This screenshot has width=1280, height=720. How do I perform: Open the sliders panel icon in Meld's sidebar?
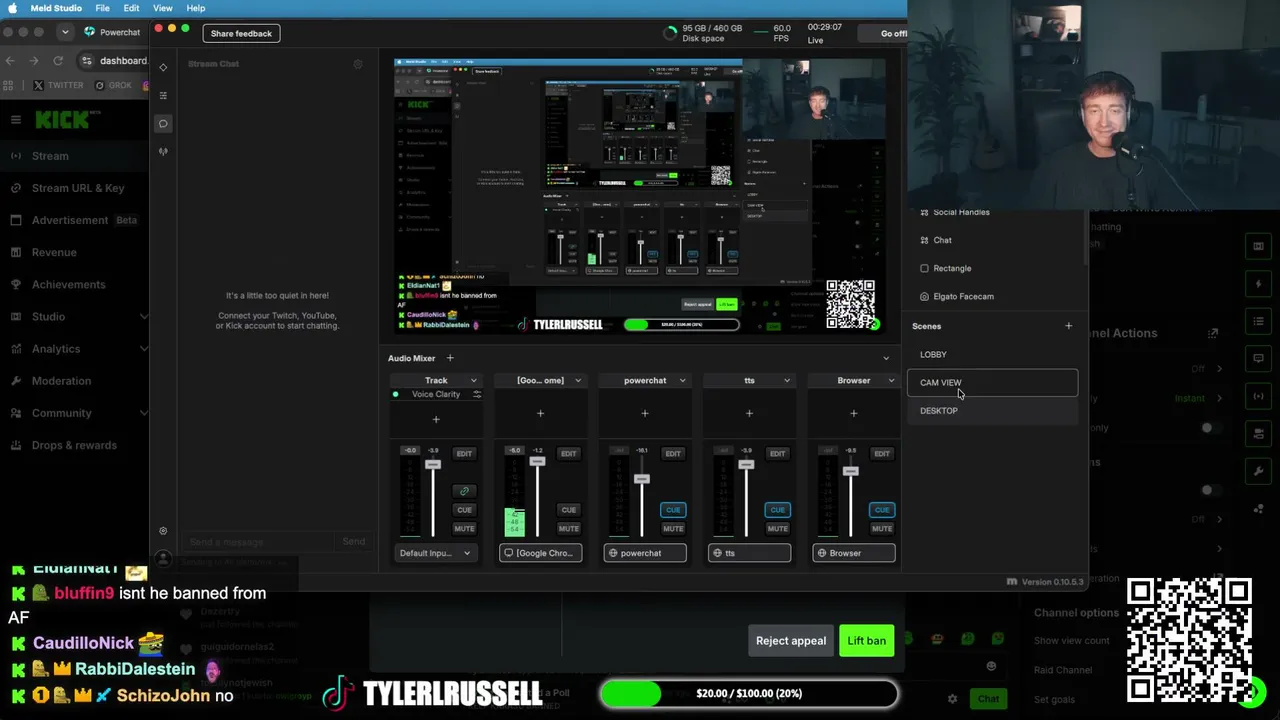pyautogui.click(x=163, y=95)
